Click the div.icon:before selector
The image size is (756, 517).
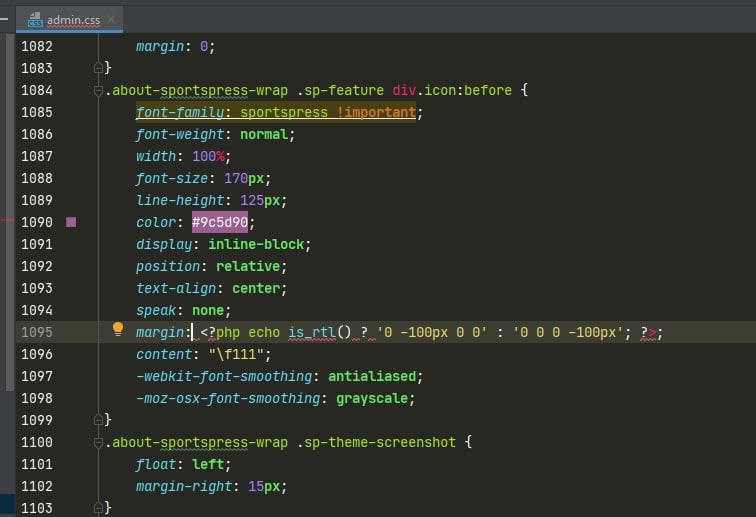[452, 90]
